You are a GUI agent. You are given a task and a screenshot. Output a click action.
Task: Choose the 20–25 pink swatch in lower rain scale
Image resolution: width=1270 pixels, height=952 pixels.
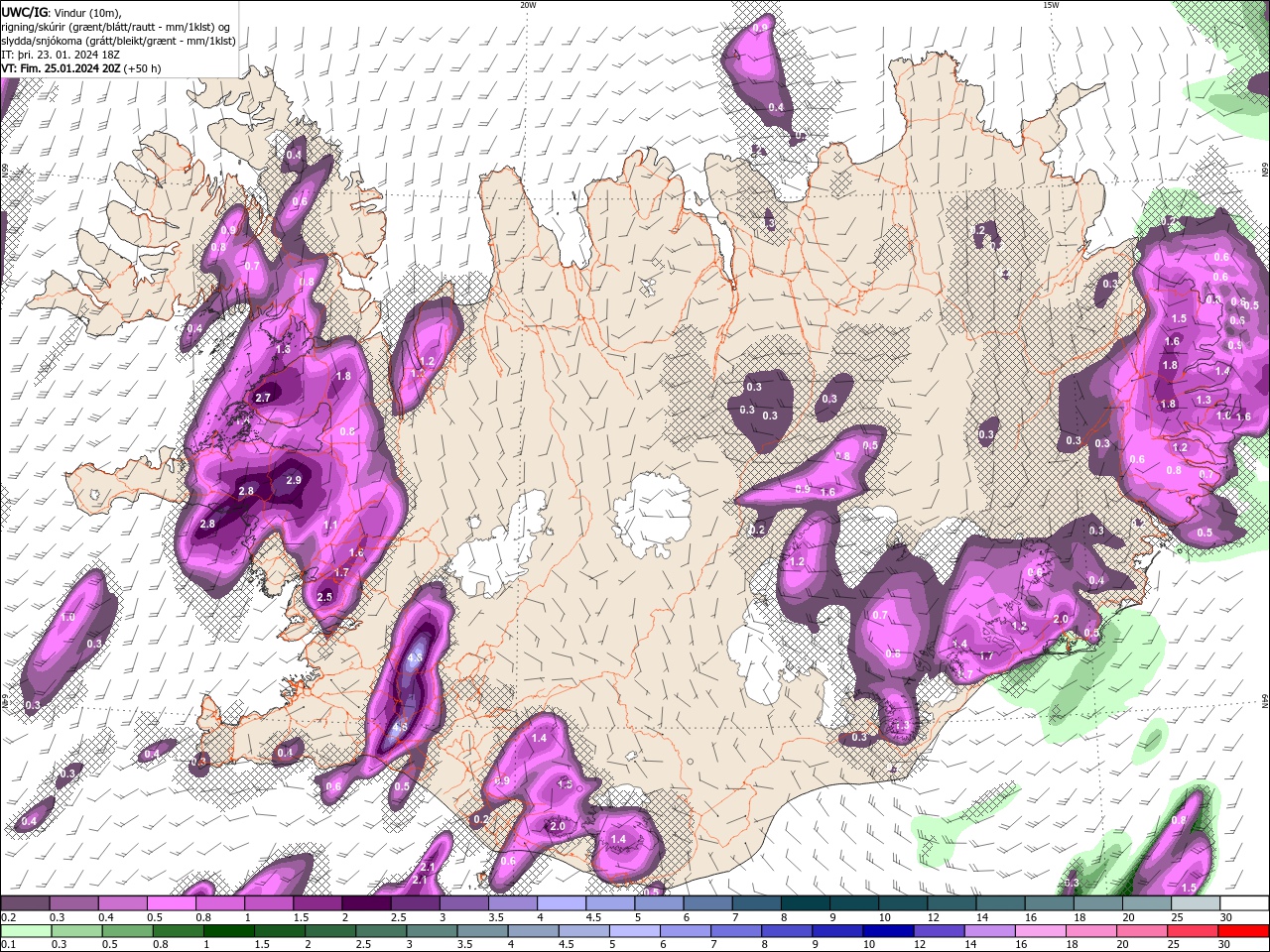(x=1141, y=931)
